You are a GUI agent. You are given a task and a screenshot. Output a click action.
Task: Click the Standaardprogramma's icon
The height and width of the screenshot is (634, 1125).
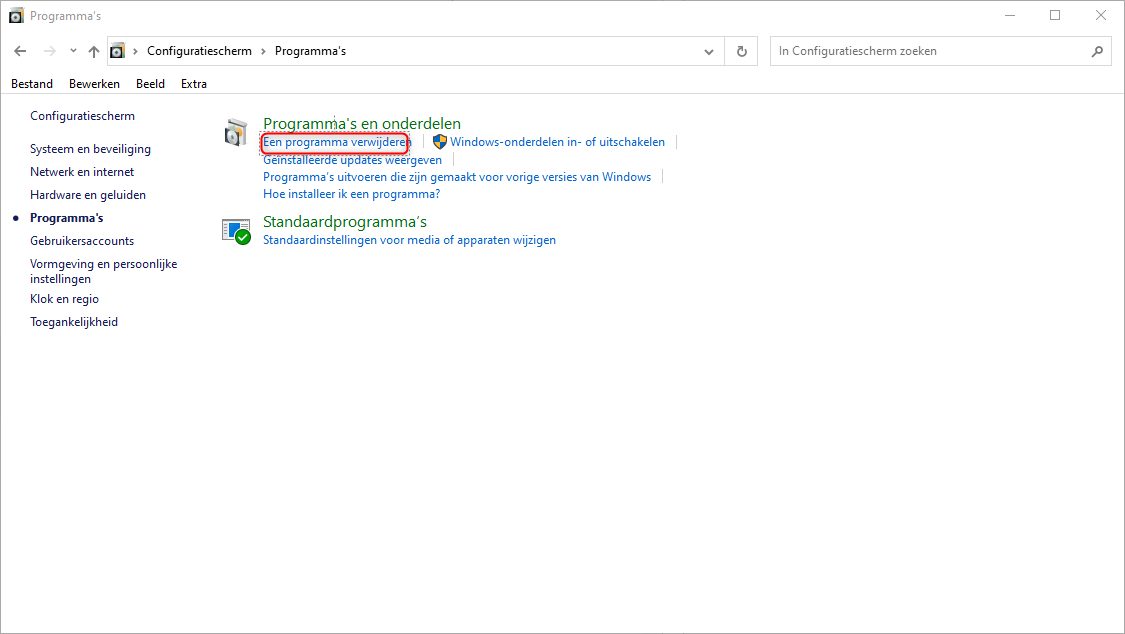pyautogui.click(x=236, y=232)
